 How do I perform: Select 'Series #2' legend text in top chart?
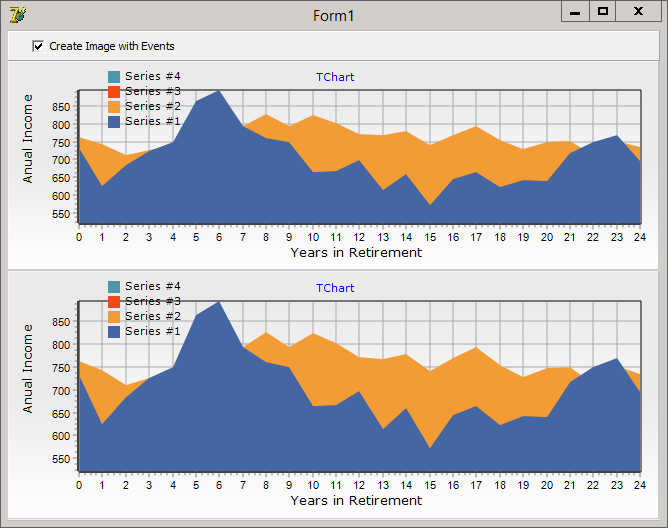pos(153,106)
